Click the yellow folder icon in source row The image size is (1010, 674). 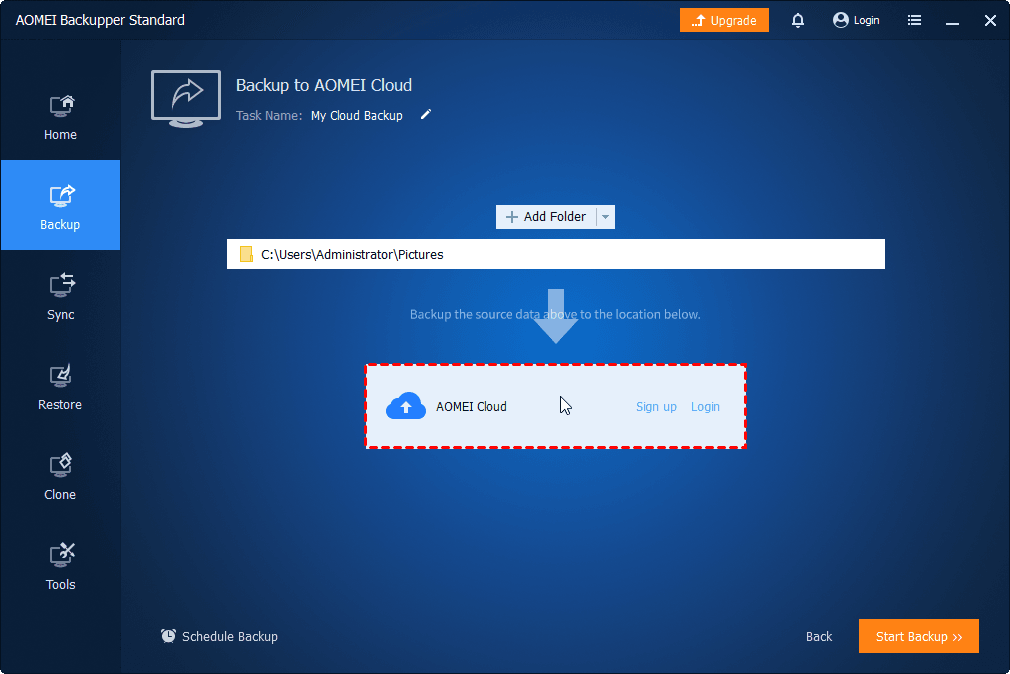(x=246, y=254)
